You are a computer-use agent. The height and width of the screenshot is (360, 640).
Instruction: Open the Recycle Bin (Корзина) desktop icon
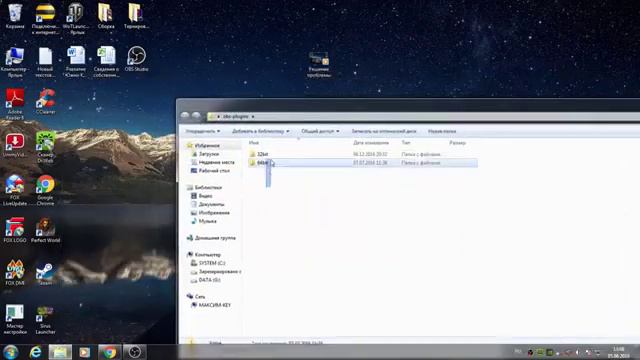[15, 16]
